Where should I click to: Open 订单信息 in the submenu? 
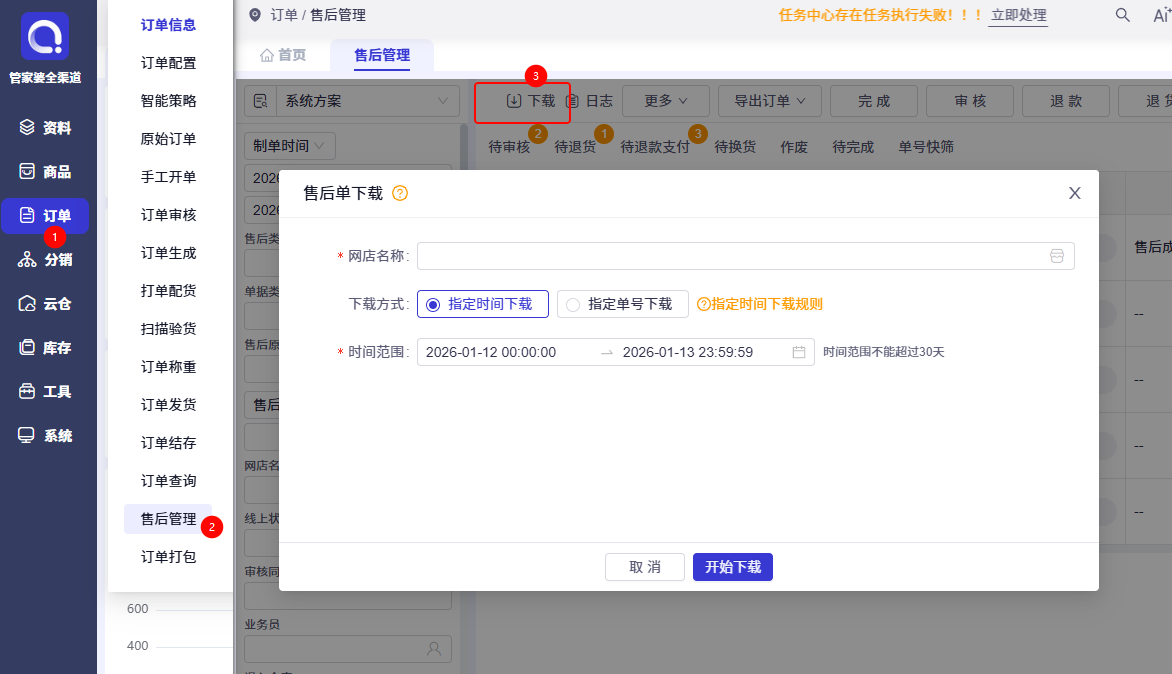[168, 25]
